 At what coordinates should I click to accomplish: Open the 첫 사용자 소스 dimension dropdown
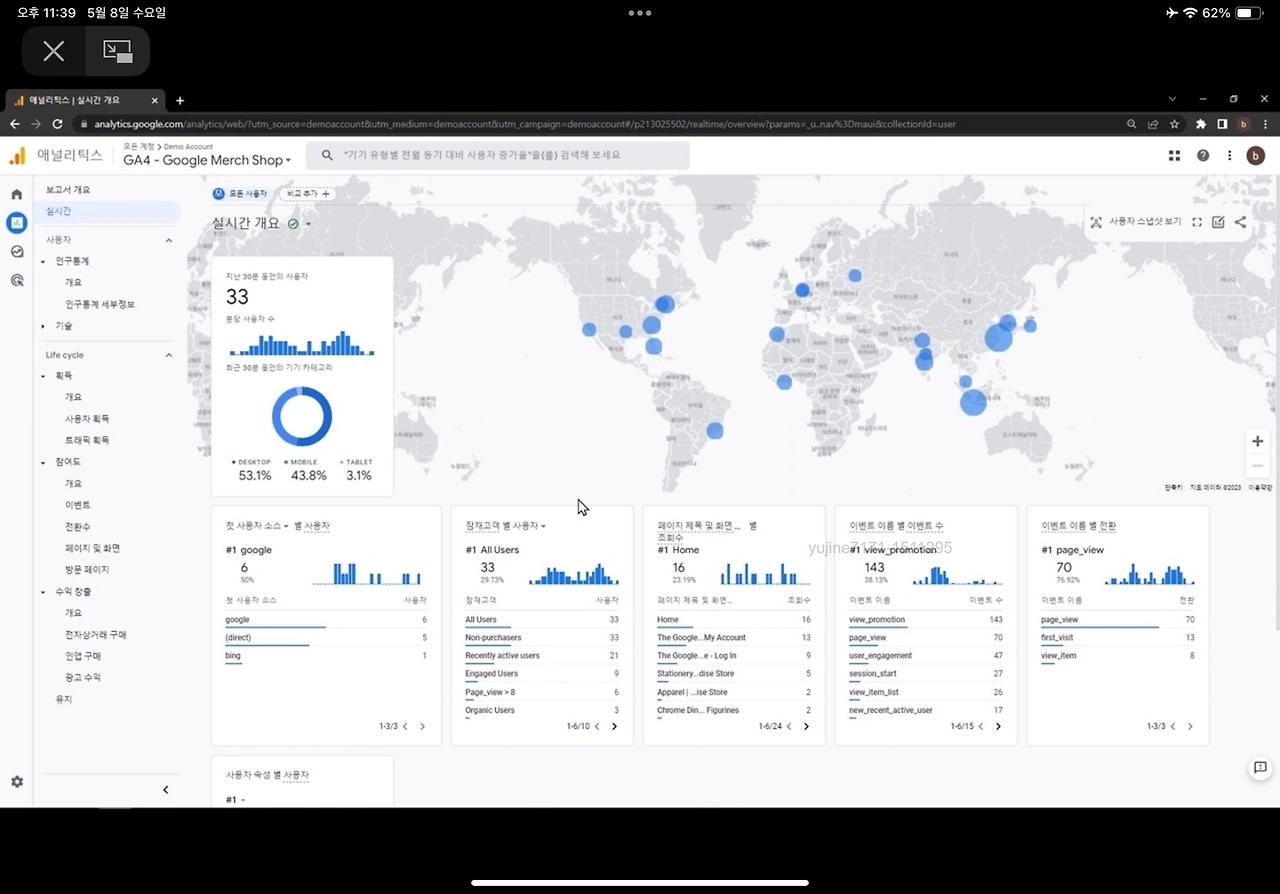tap(258, 525)
